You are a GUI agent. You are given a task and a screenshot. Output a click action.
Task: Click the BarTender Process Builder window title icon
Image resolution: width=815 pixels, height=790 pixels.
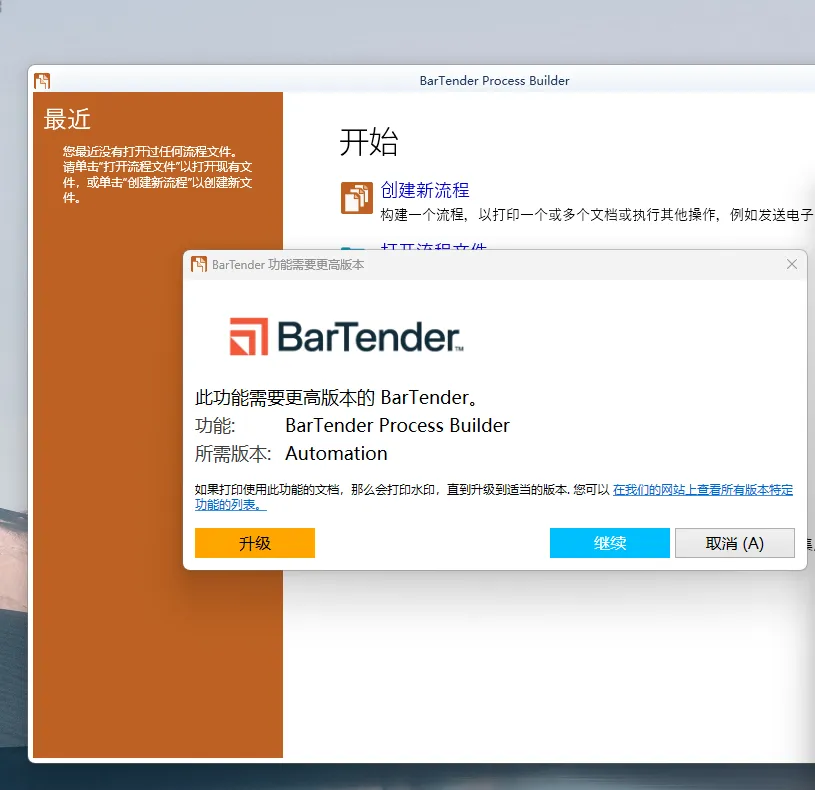coord(42,81)
